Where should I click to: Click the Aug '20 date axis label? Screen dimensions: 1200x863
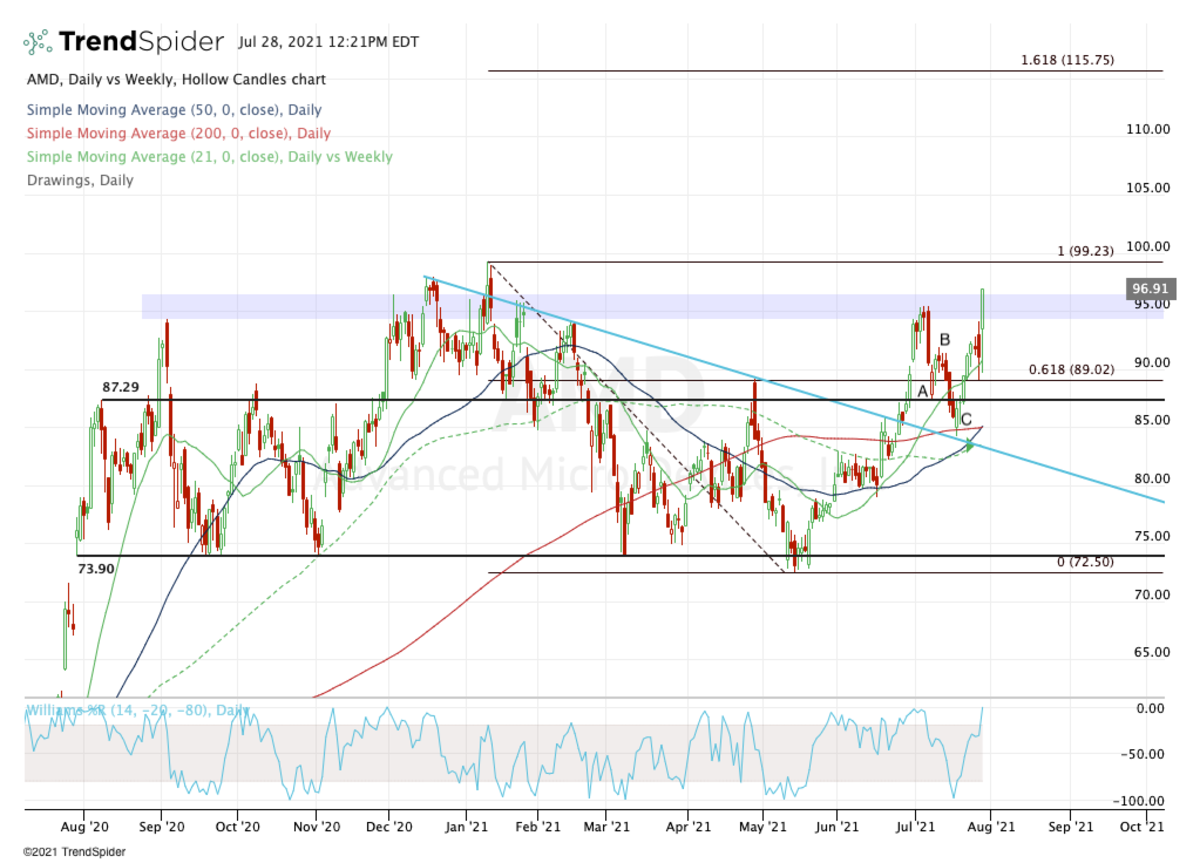[x=83, y=827]
